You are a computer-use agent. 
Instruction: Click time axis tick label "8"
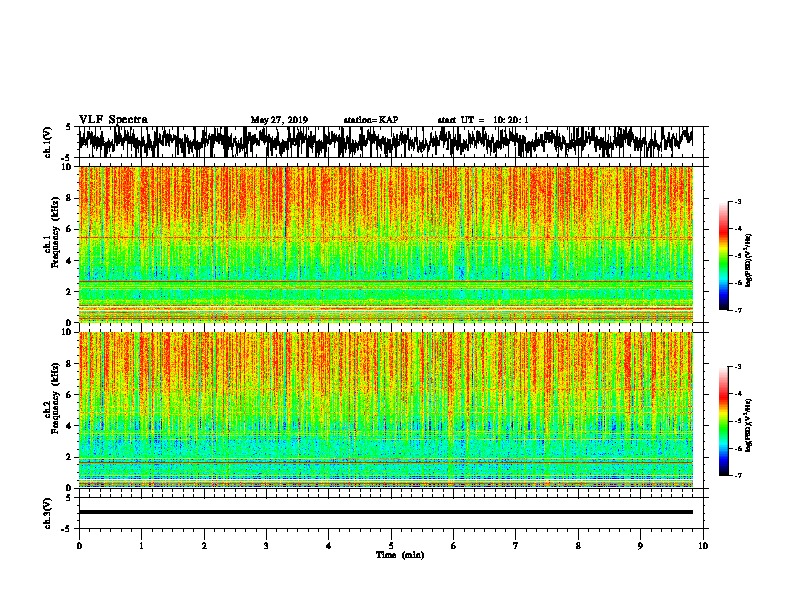[x=578, y=546]
